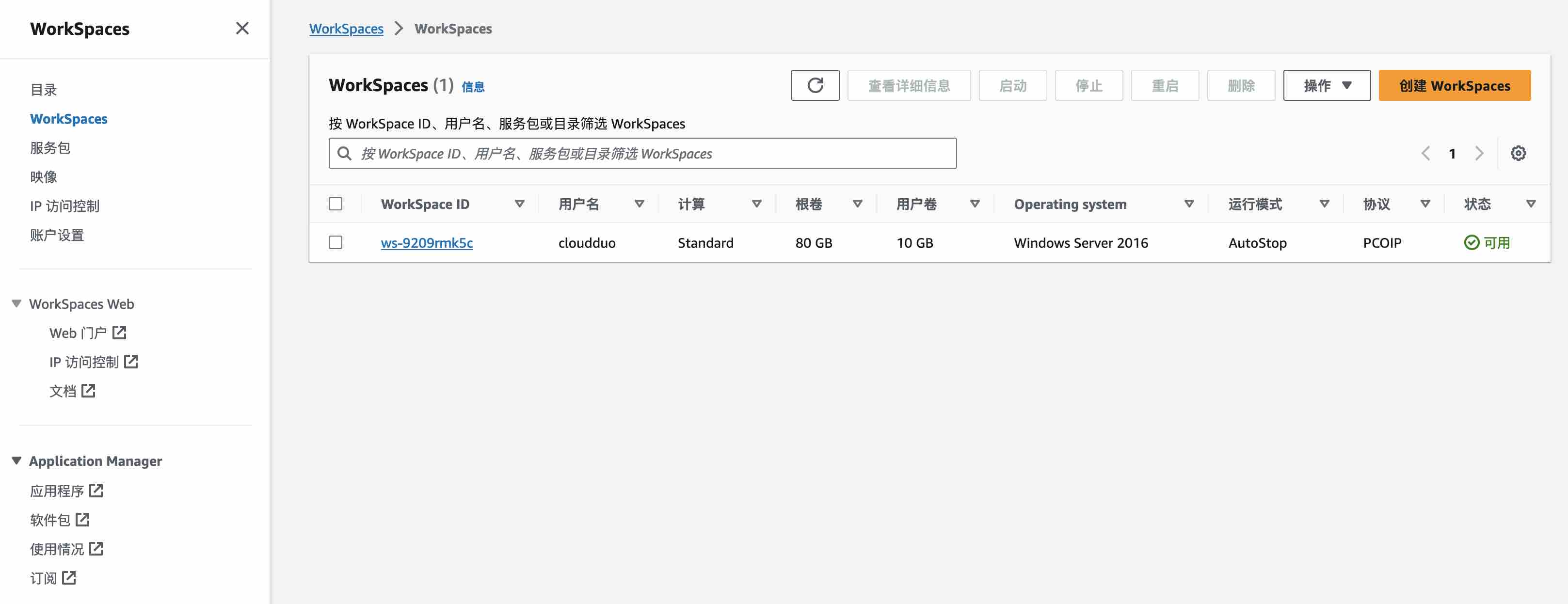Click the PCOIP protocol cell

click(1382, 242)
